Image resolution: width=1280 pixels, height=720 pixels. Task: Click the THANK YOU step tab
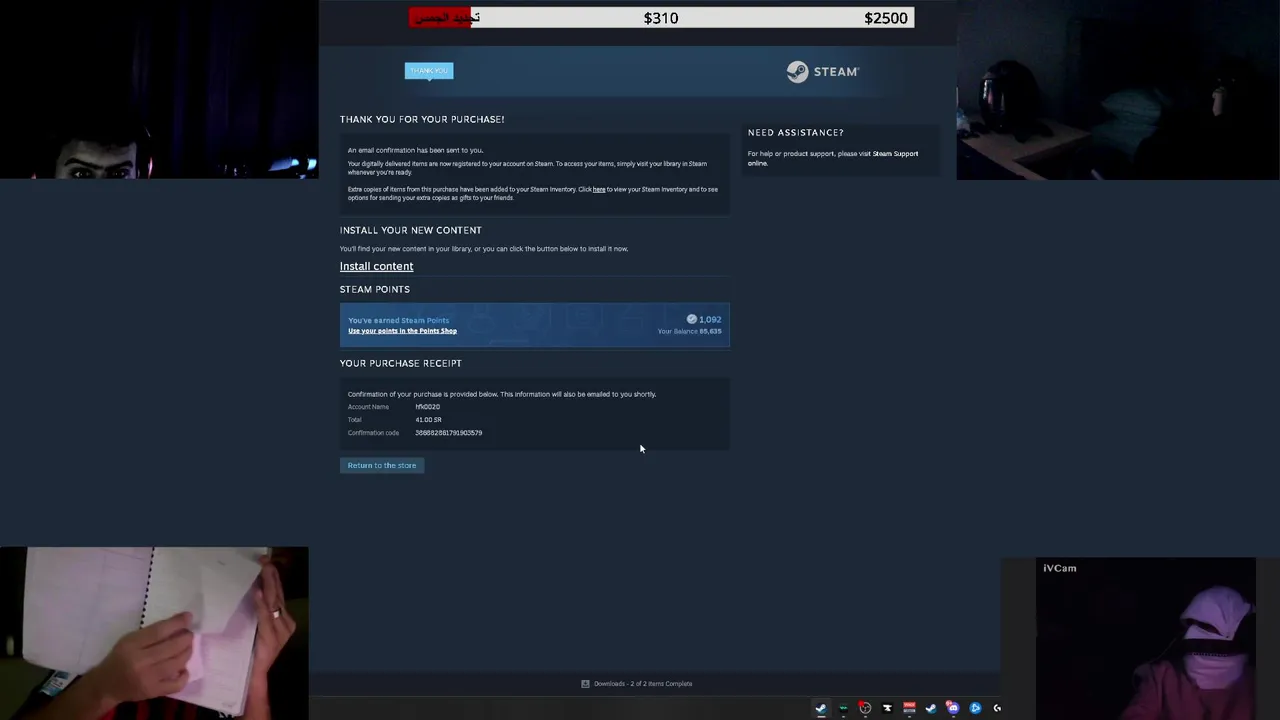pos(429,70)
